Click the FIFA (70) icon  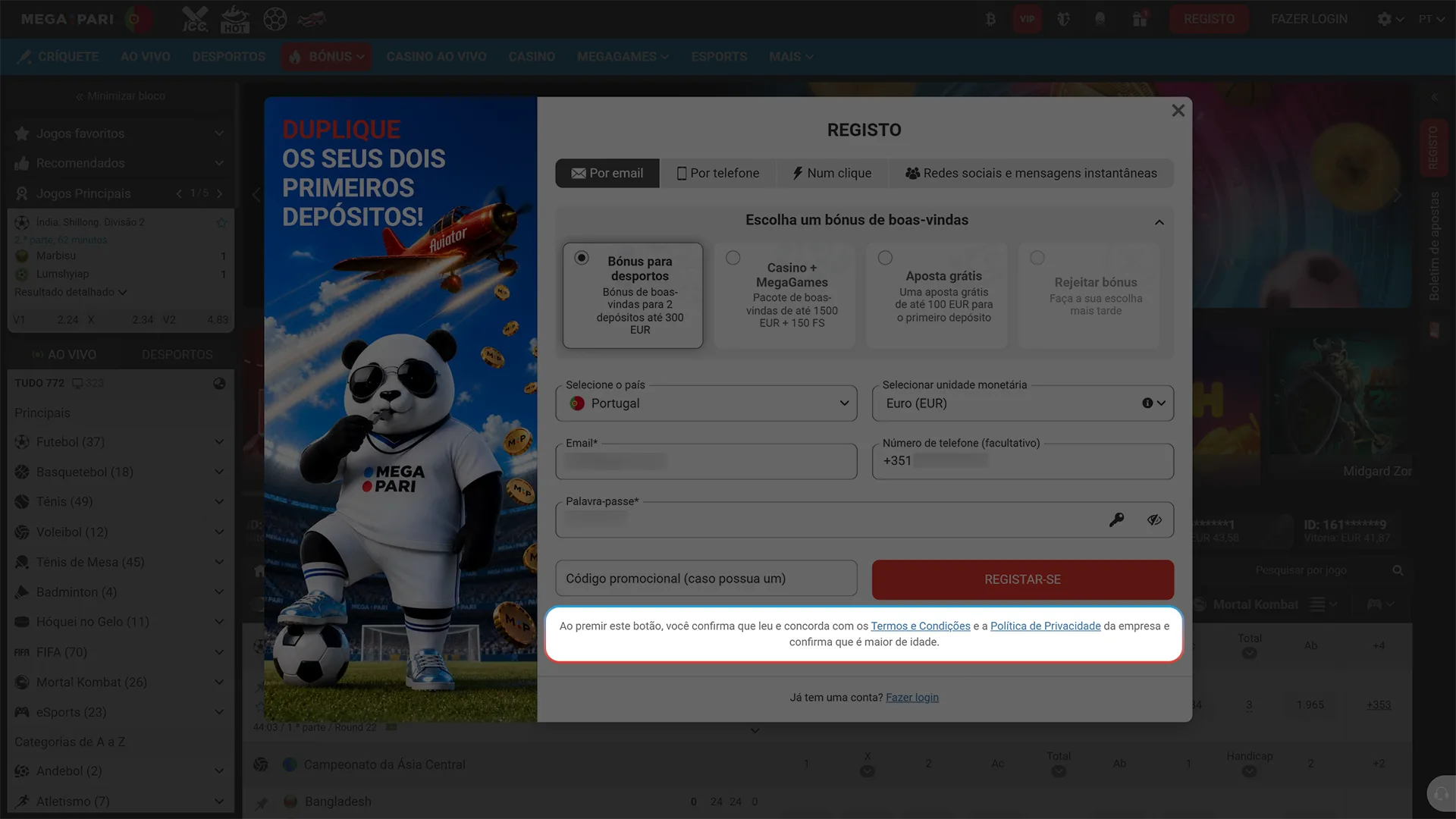point(22,652)
